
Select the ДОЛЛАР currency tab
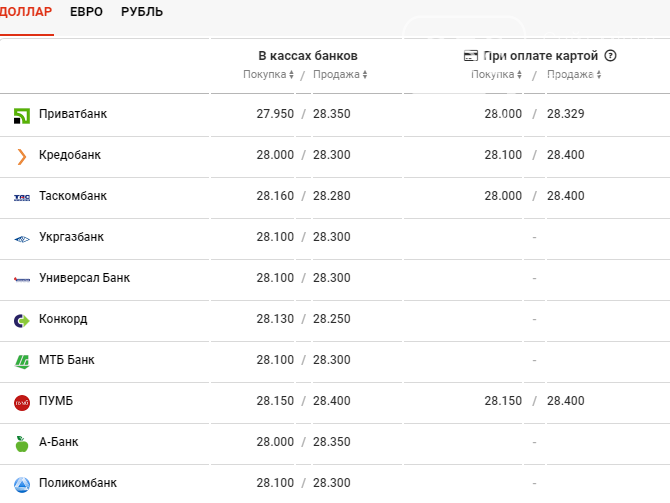click(x=26, y=12)
